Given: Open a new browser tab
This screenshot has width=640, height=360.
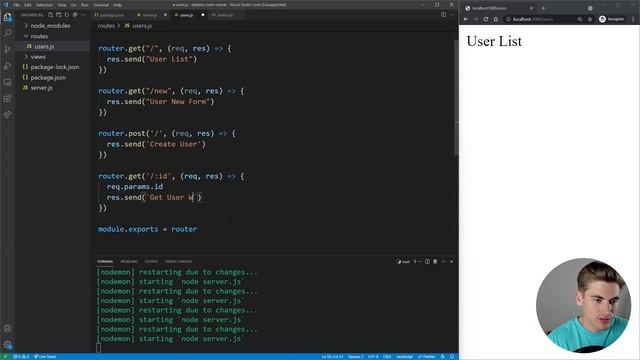Looking at the screenshot, I should 543,8.
